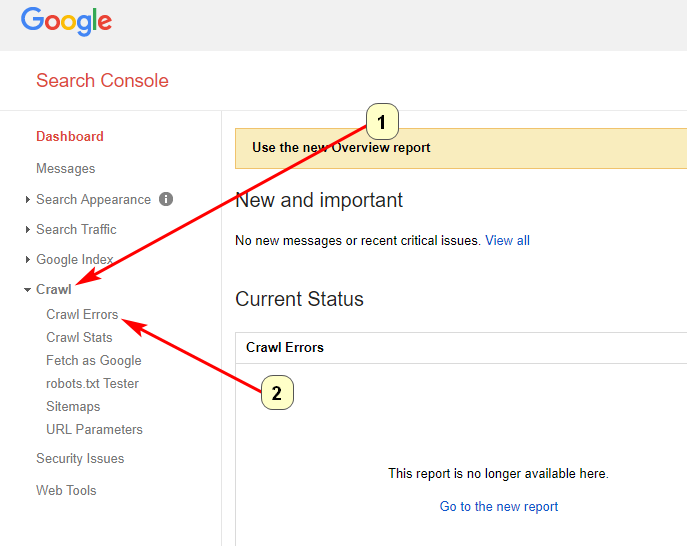Follow the 'Go to the new report' link
The image size is (687, 546).
point(499,507)
